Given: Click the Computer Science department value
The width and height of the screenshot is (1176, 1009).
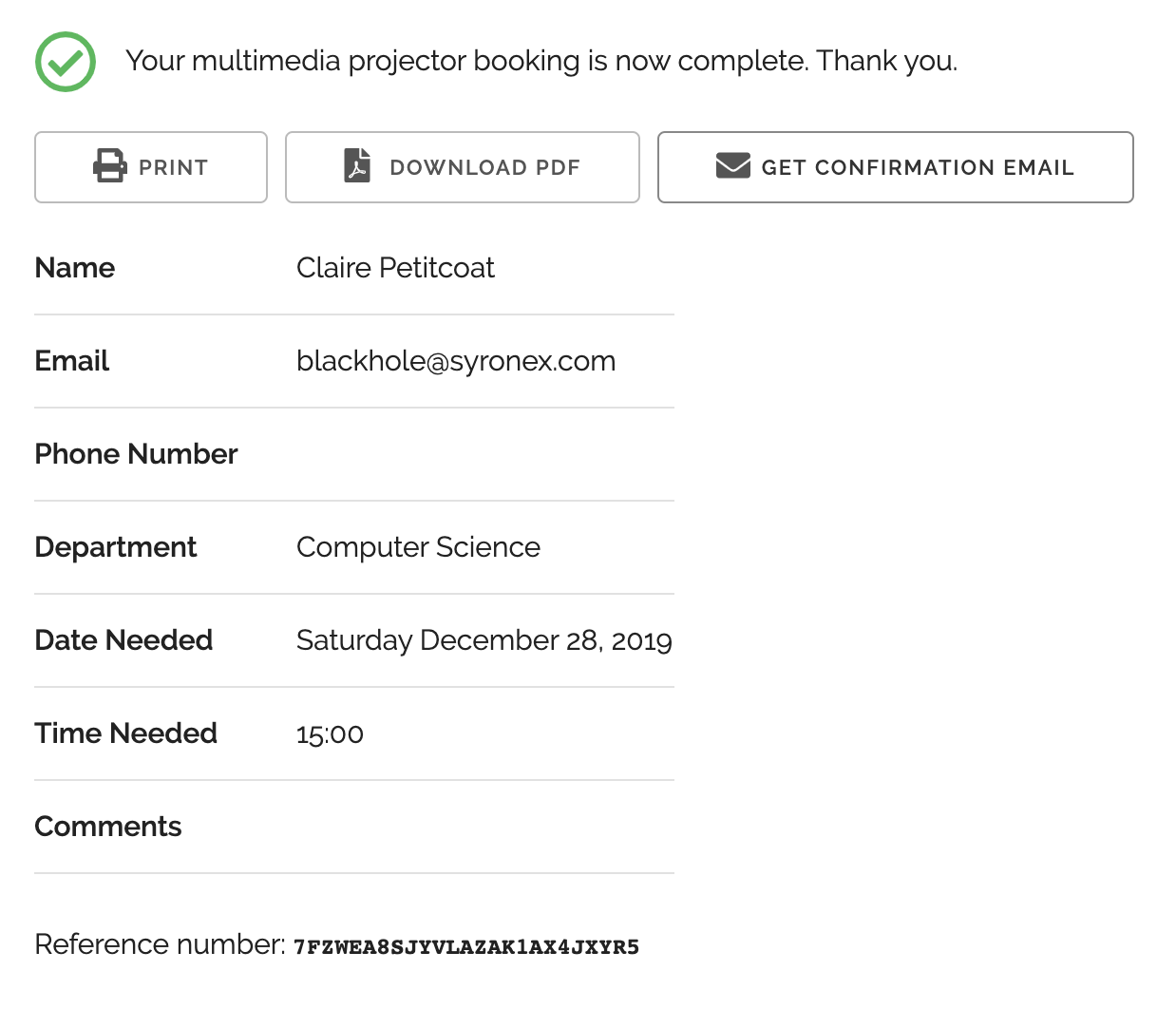Looking at the screenshot, I should pyautogui.click(x=418, y=547).
